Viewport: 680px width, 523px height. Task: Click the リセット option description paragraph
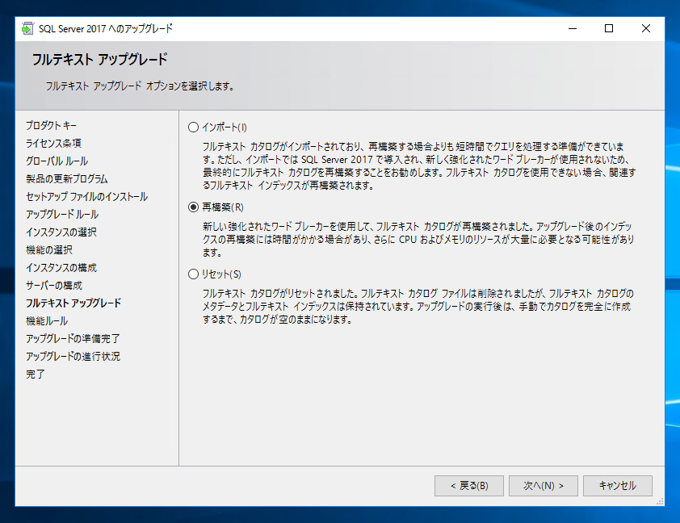pos(418,307)
